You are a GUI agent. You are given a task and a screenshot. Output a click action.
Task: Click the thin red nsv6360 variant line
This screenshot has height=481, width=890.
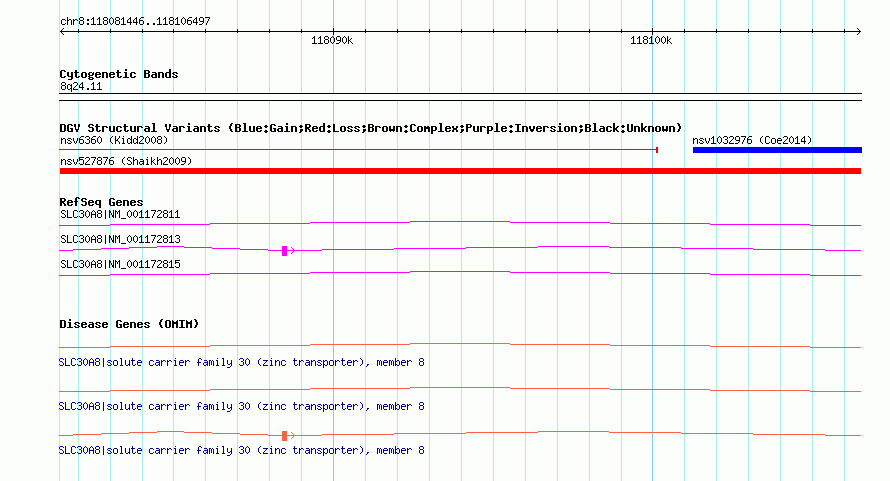[359, 150]
